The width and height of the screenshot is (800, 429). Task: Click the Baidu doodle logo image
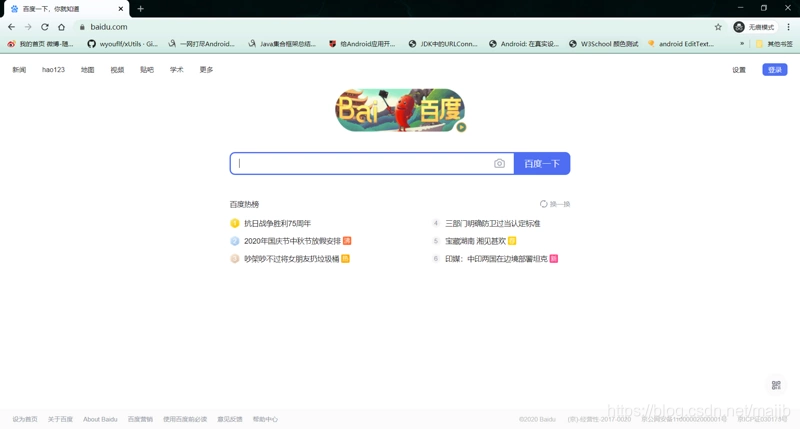tap(399, 110)
